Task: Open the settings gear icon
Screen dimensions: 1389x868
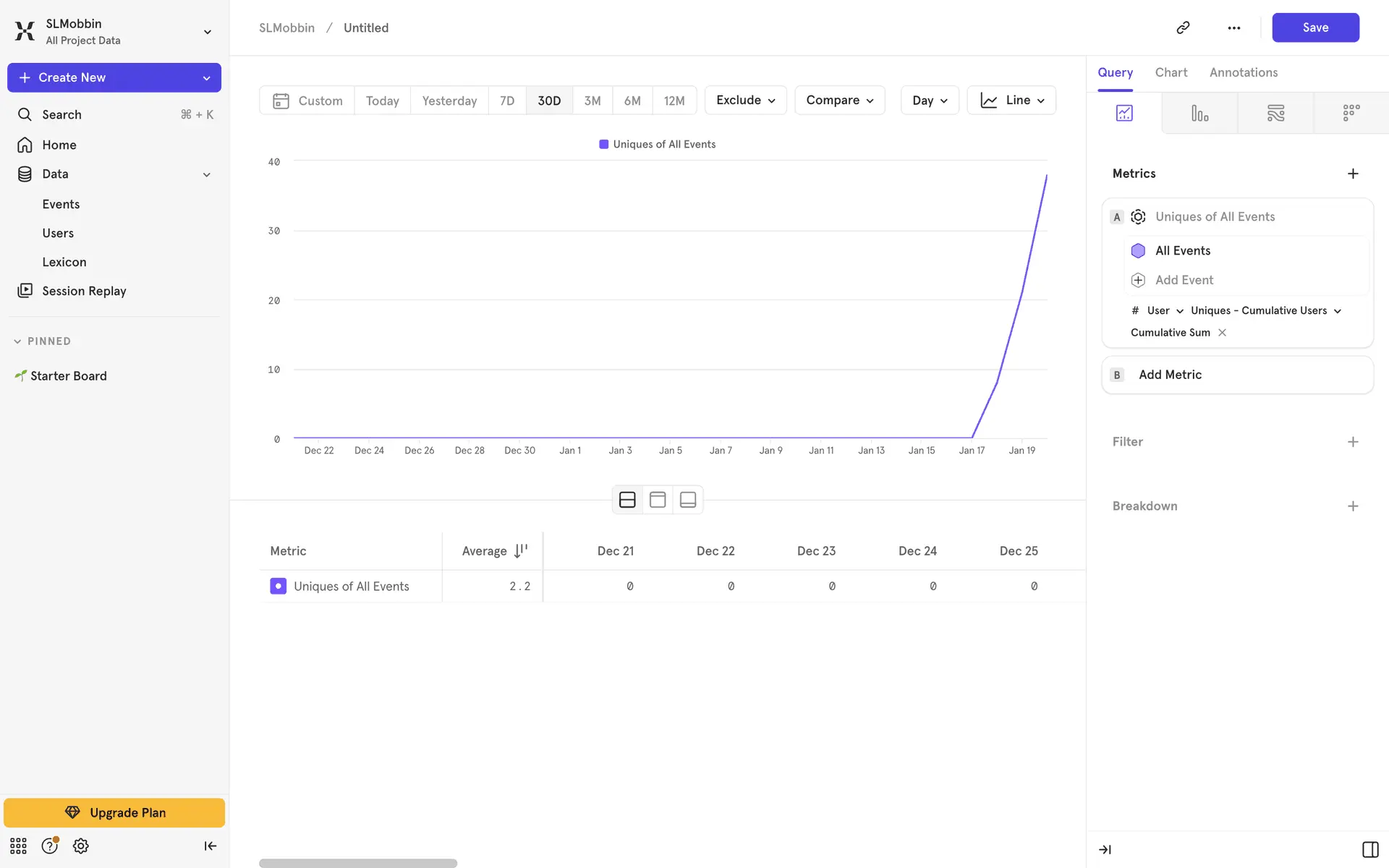Action: (x=80, y=846)
